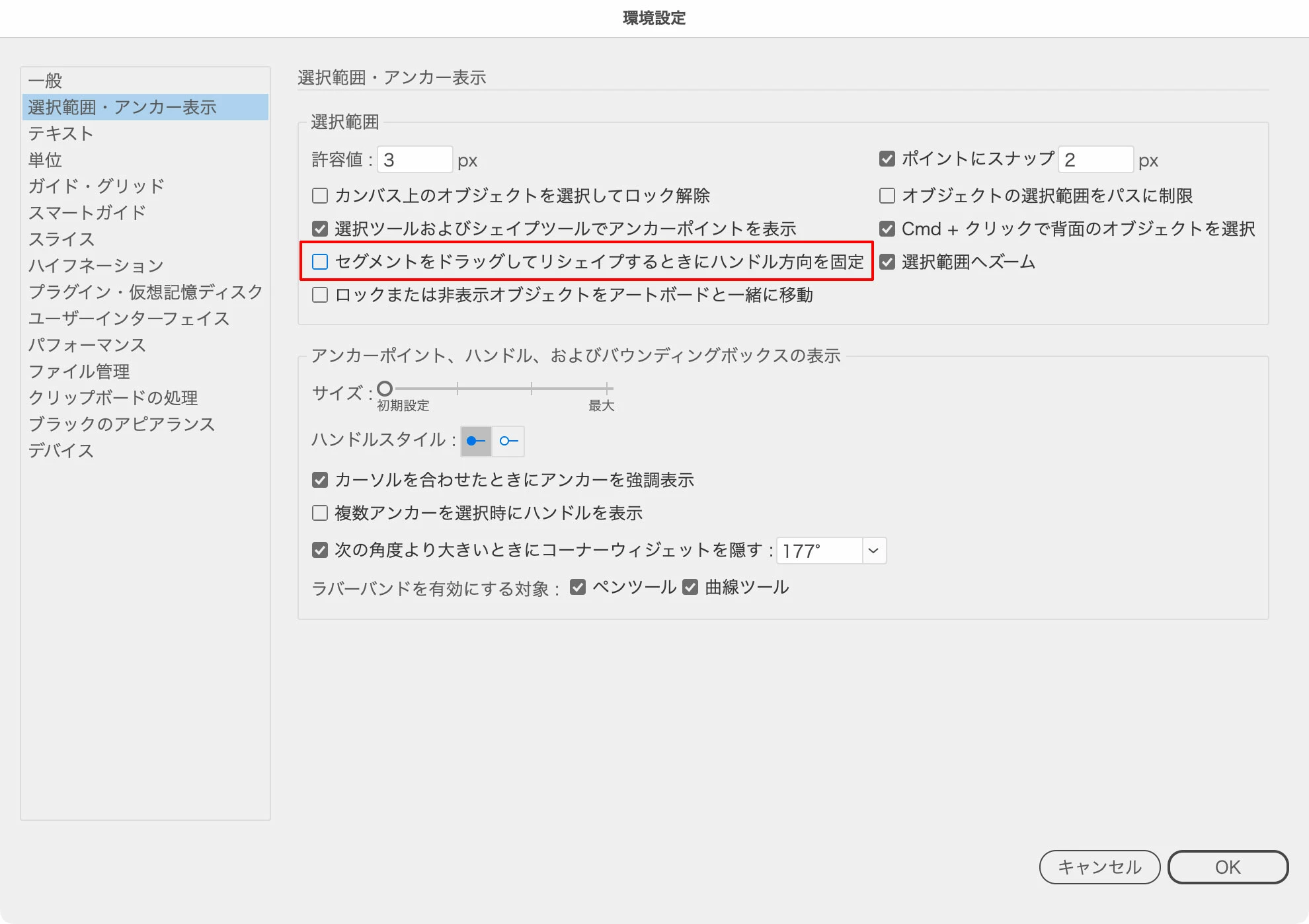Select ユーザーインターフェイス in the sidebar
The image size is (1309, 924).
point(129,319)
